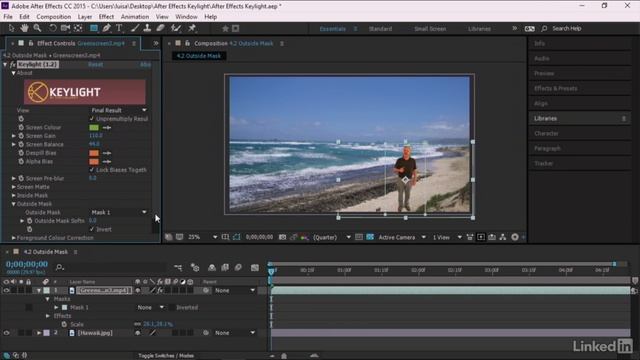Screen dimensions: 640x360
Task: Click the Alpha Bias eyedropper
Action: [107, 162]
